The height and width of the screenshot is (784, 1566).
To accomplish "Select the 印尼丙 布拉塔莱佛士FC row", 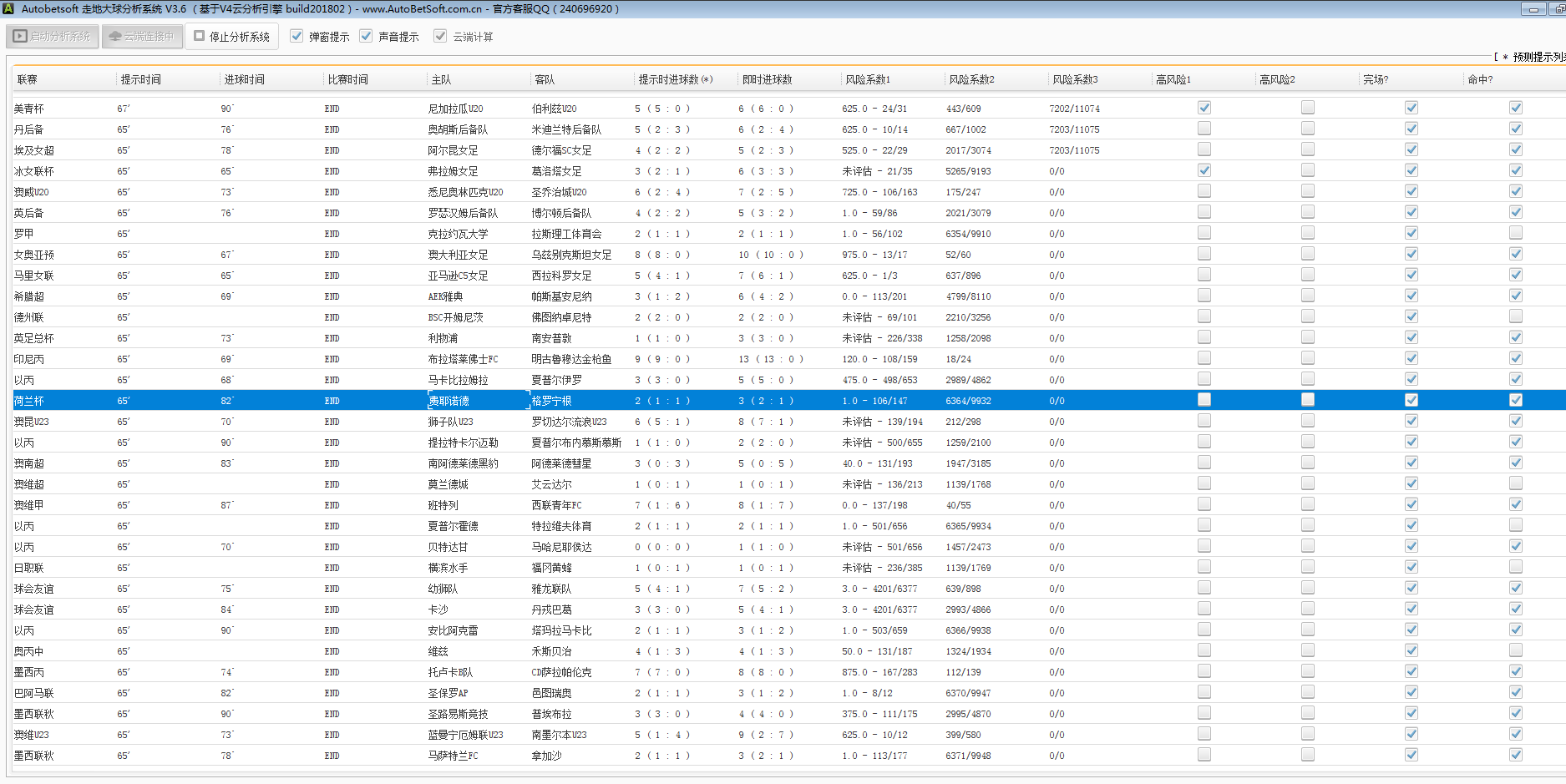I will tap(463, 359).
